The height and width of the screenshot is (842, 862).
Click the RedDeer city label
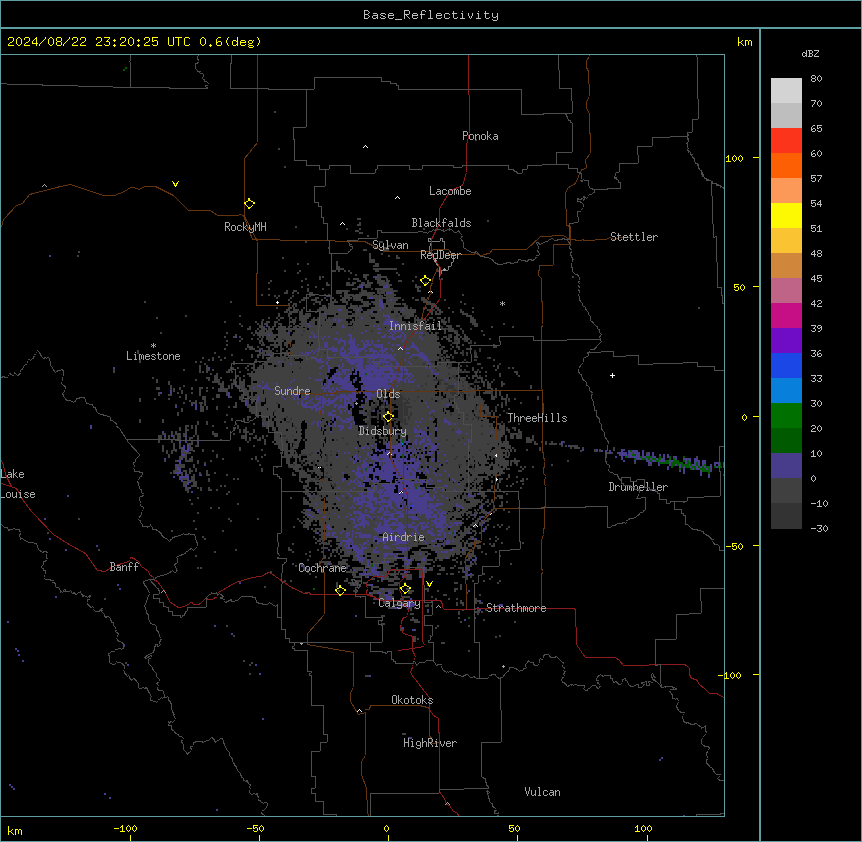440,255
